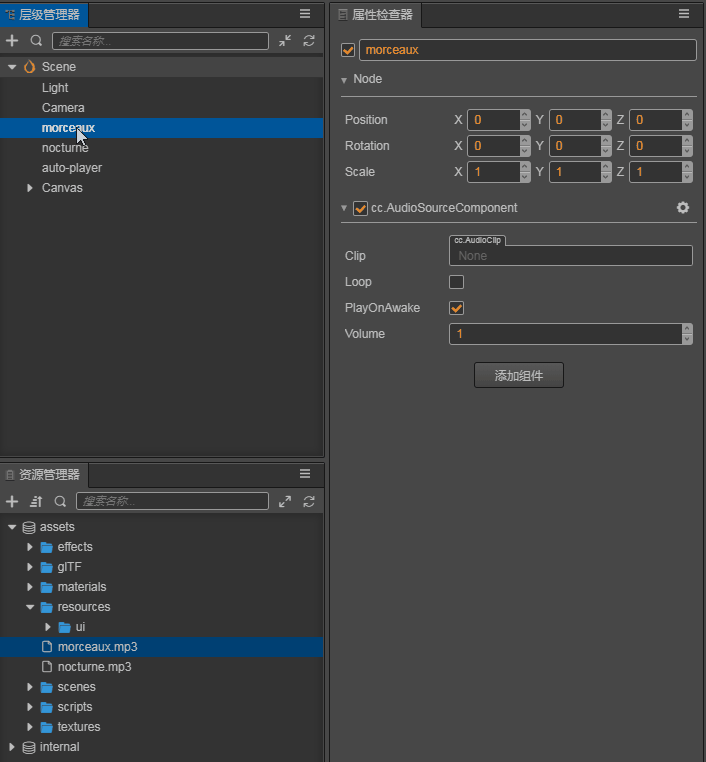Expand the internal database arrow
This screenshot has height=762, width=706.
(12, 746)
